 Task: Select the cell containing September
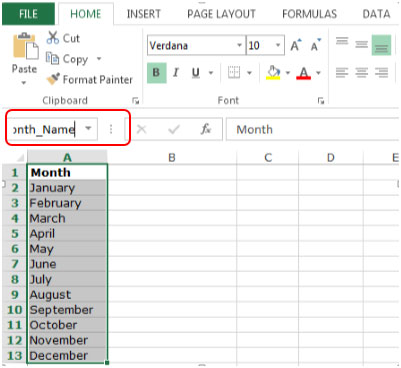coord(67,310)
